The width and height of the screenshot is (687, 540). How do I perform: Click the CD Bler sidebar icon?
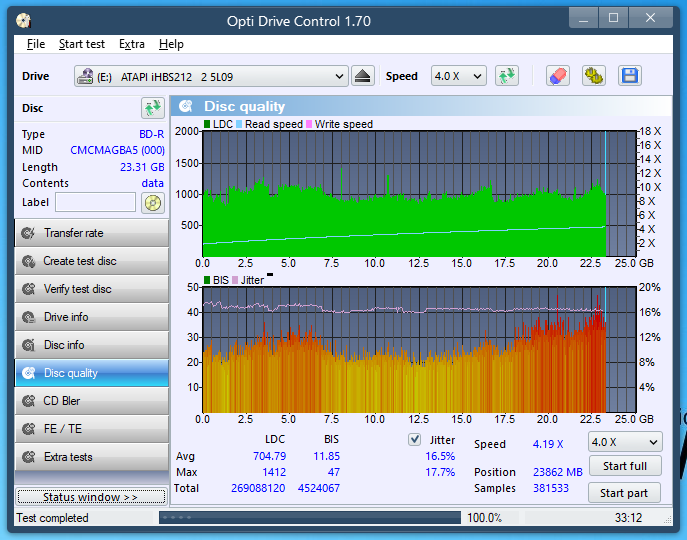29,401
